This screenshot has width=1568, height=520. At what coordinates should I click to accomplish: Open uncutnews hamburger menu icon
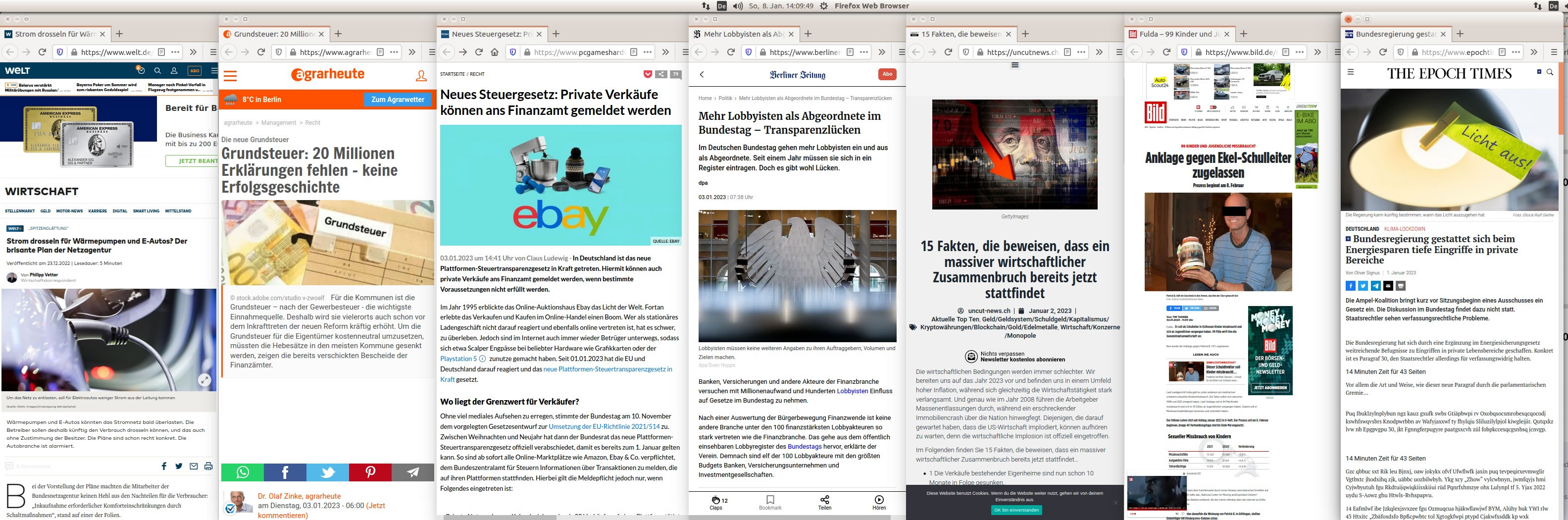[x=1014, y=64]
